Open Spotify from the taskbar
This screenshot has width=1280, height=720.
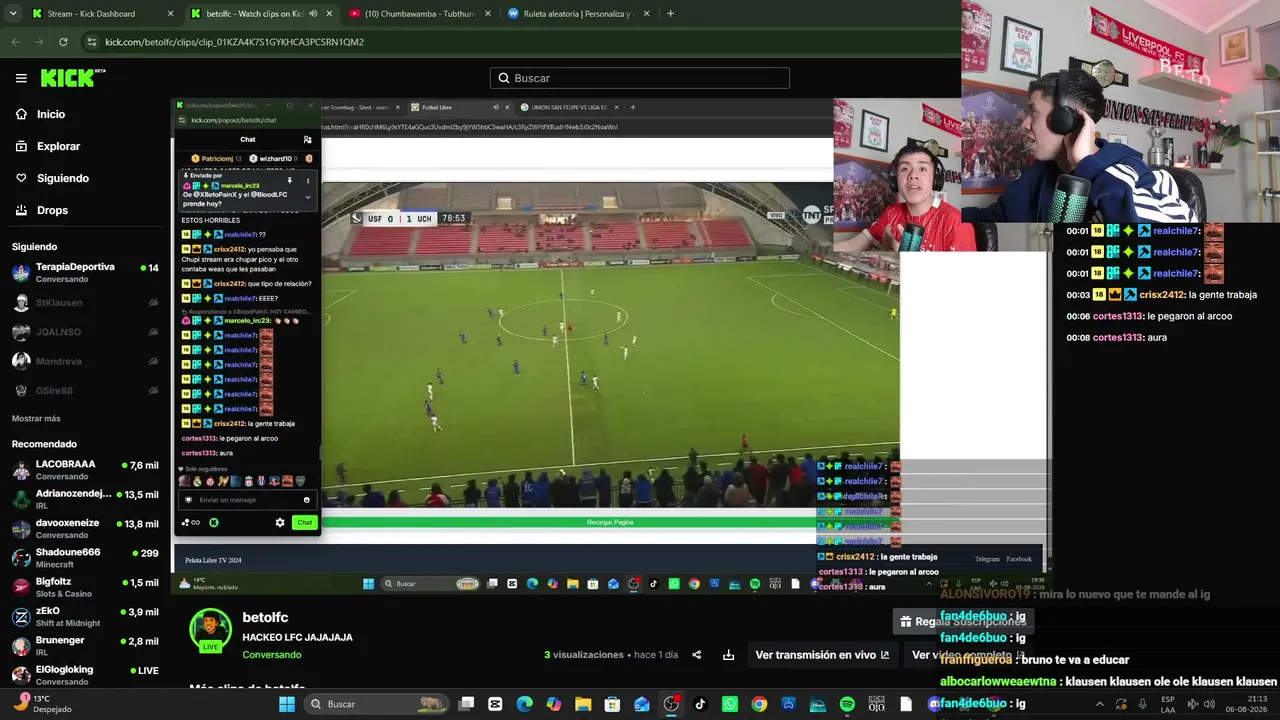click(847, 704)
